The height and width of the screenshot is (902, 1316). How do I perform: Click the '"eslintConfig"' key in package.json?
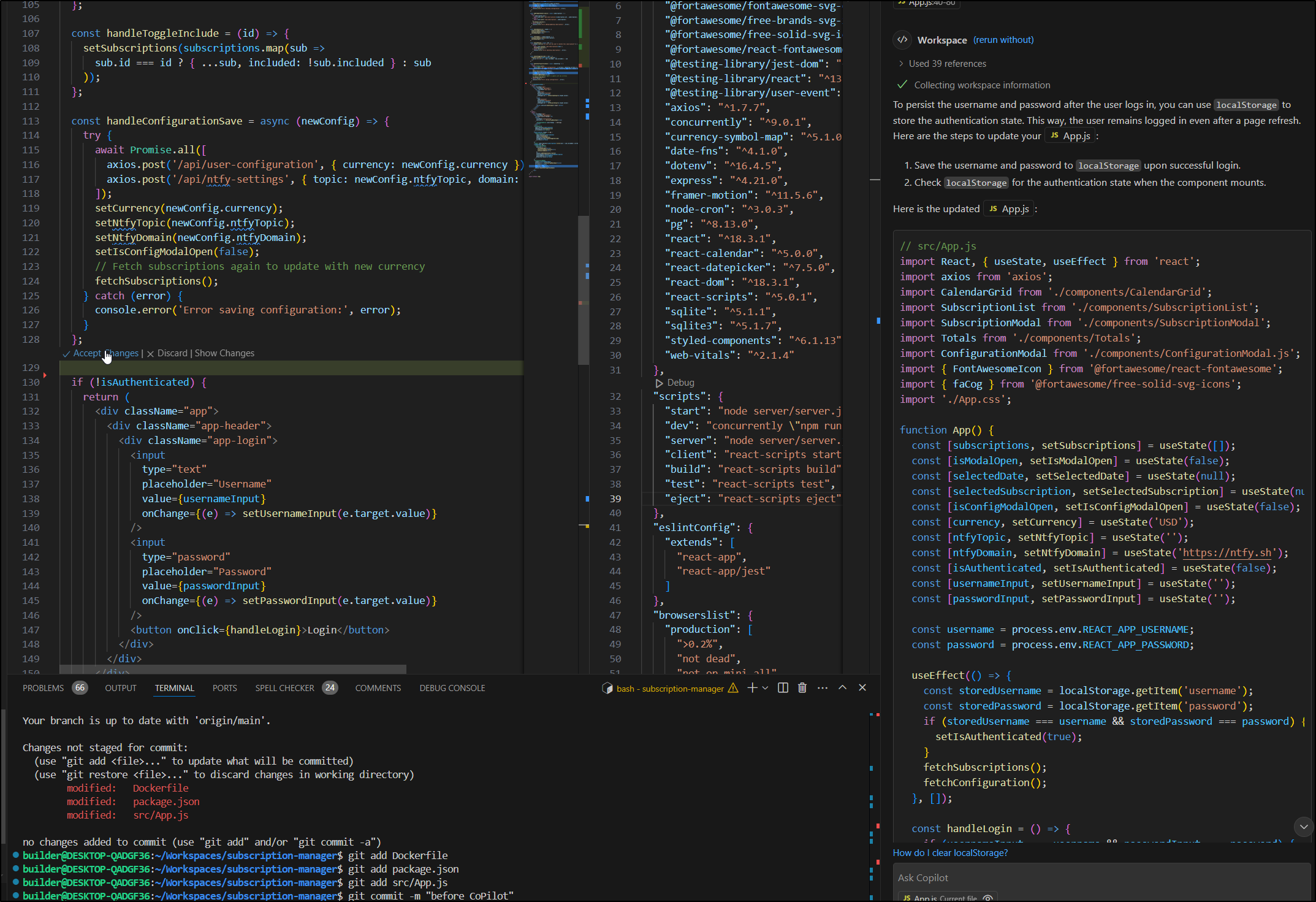(694, 527)
